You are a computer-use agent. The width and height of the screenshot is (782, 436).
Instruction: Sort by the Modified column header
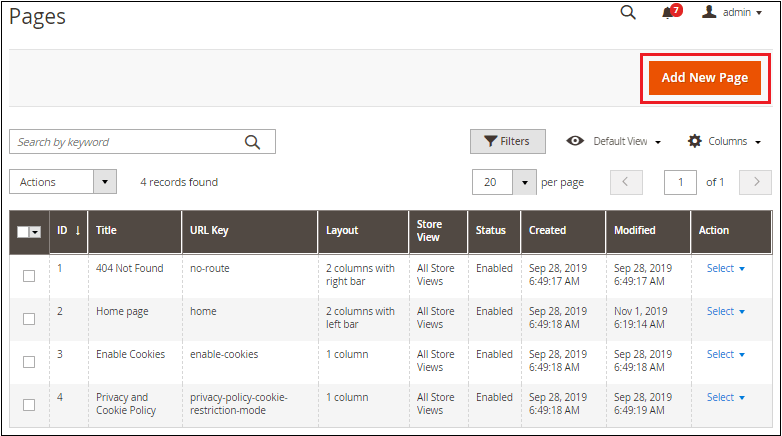tap(648, 231)
